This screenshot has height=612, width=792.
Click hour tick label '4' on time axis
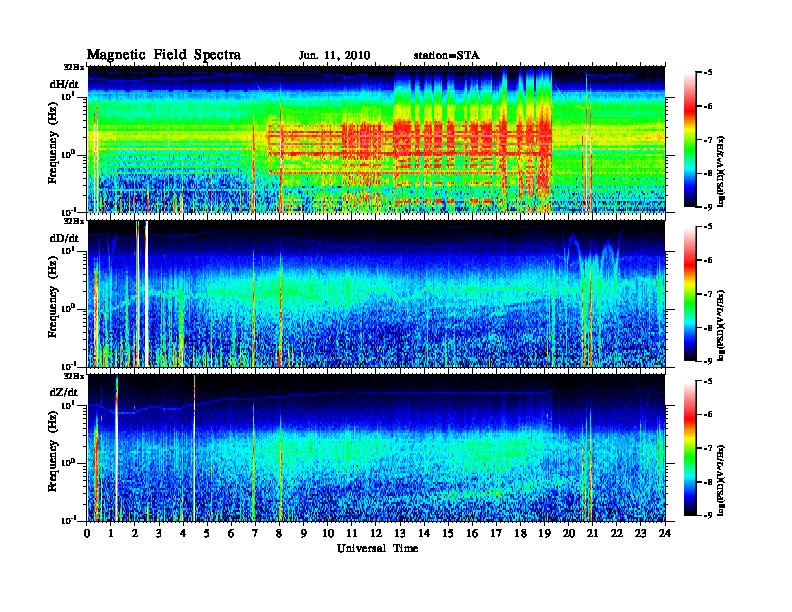pos(183,533)
